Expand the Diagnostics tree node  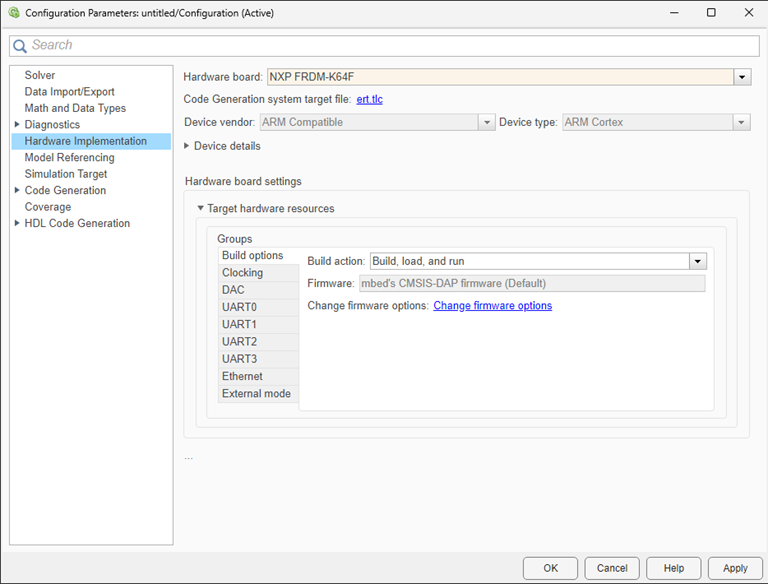click(x=17, y=125)
